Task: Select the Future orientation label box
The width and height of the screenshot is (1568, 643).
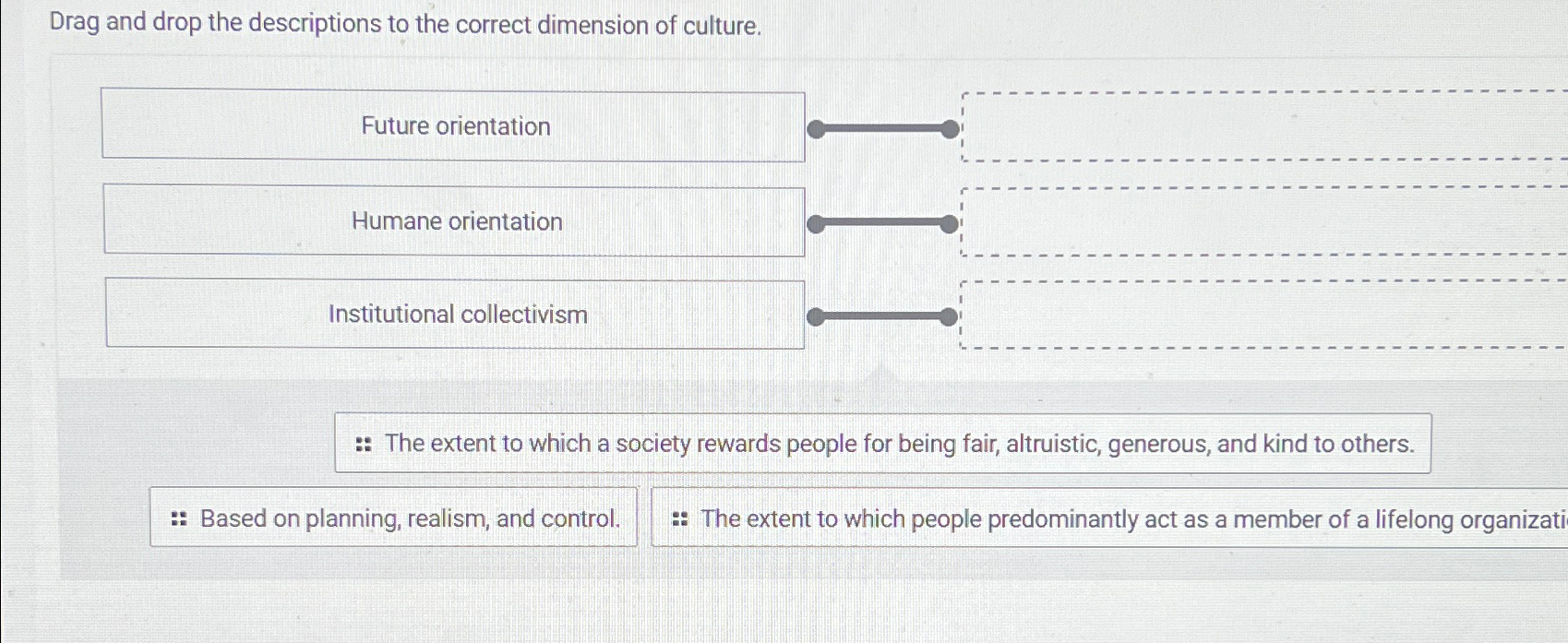Action: [453, 126]
